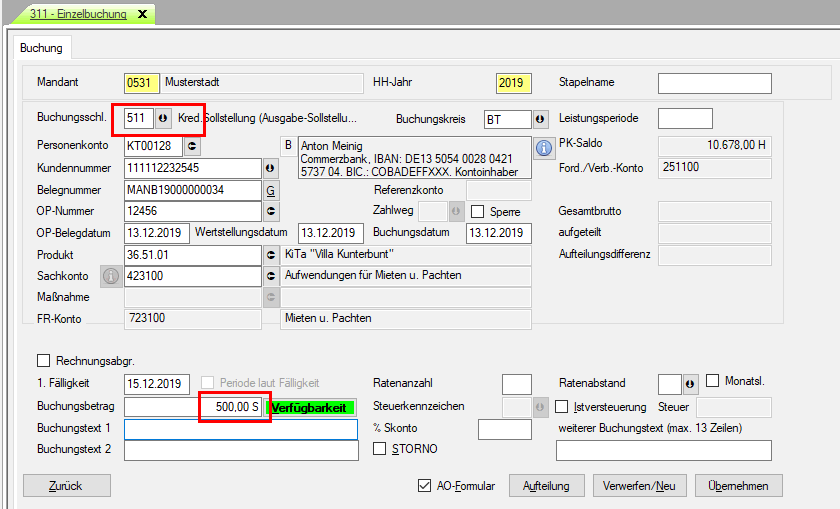
Task: Expand the Buchungskreis dropdown
Action: 540,119
